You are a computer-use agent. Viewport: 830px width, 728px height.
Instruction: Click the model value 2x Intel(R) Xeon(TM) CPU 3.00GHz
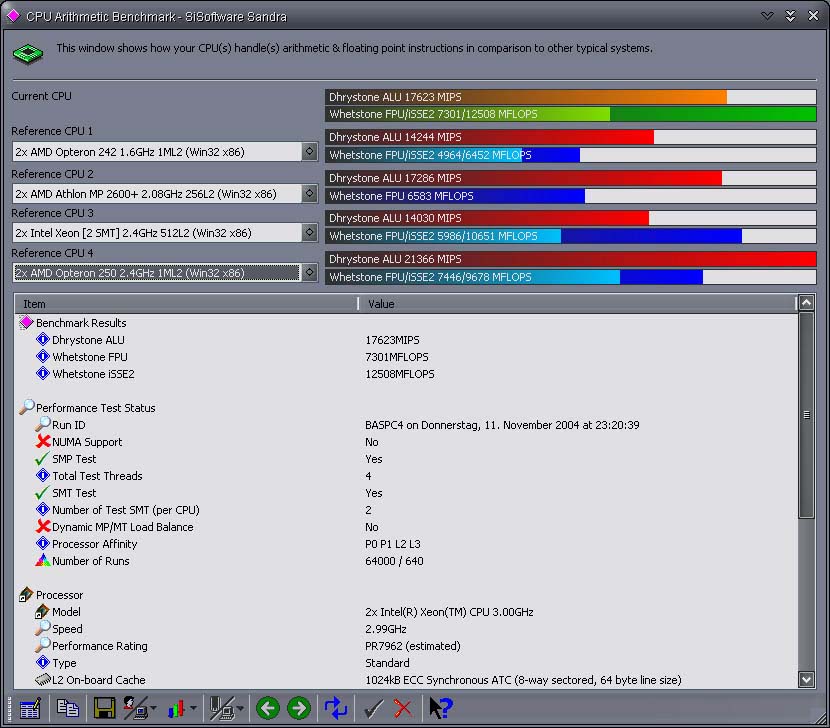449,612
